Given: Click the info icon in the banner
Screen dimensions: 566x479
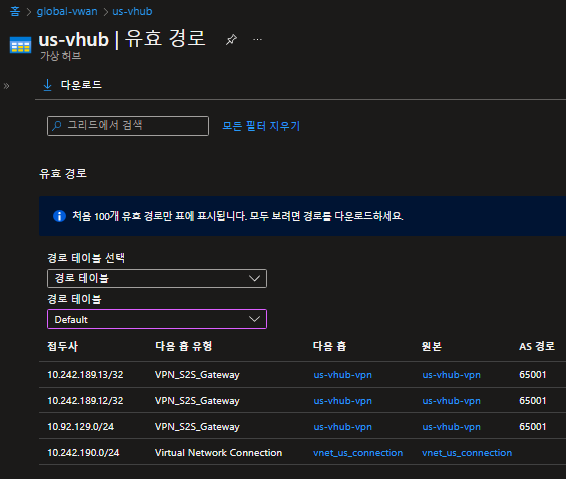Looking at the screenshot, I should pos(59,216).
